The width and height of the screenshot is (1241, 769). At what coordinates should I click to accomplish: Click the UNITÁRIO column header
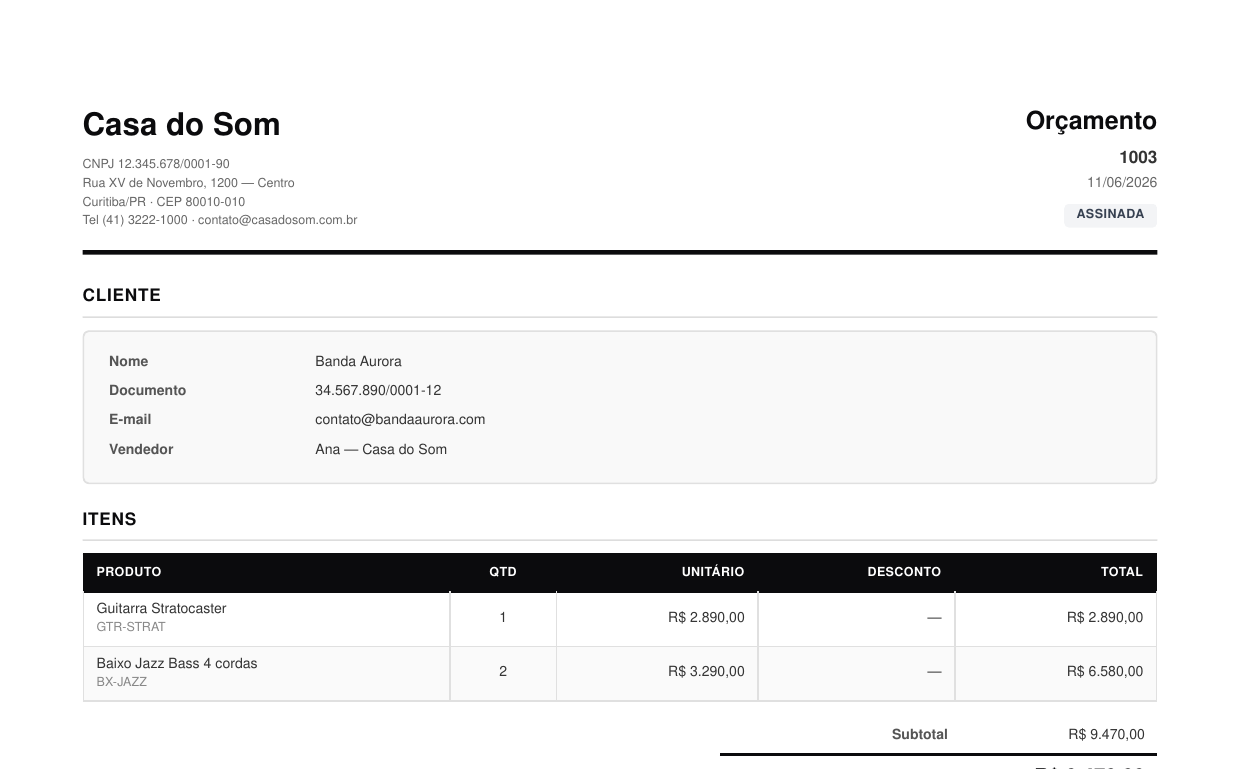[713, 572]
